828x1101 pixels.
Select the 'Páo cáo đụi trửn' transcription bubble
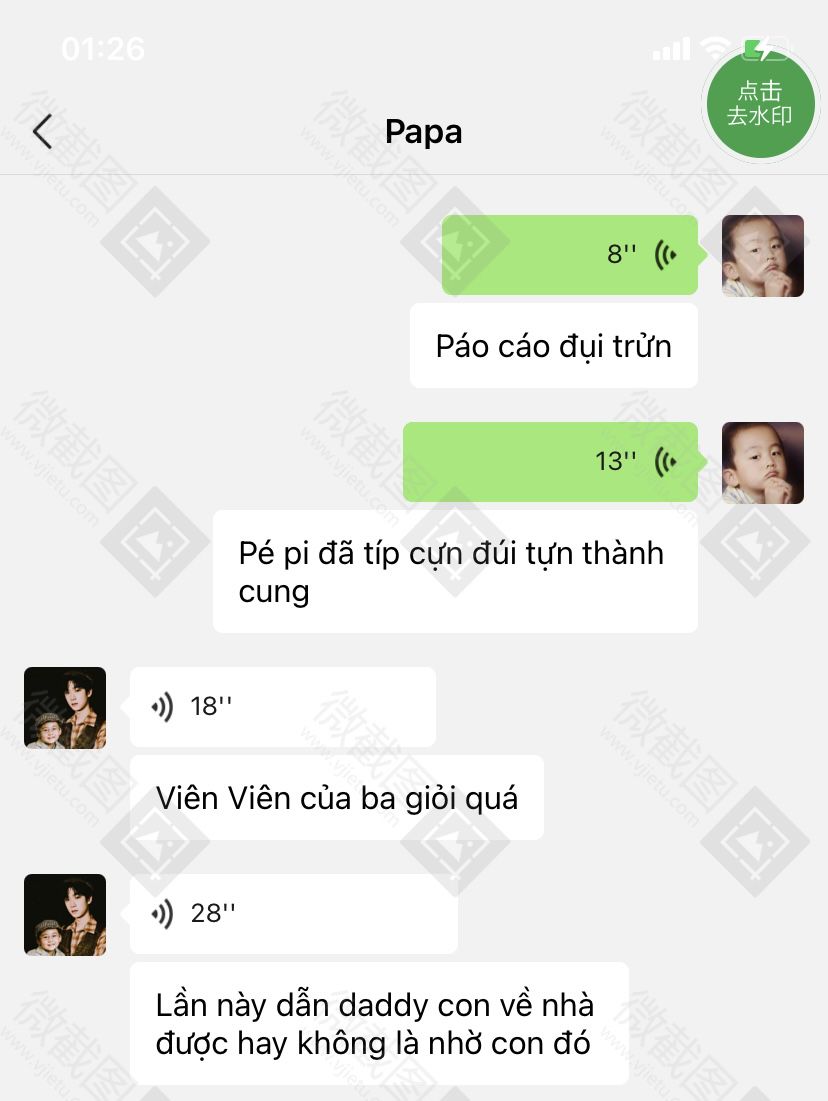[554, 346]
